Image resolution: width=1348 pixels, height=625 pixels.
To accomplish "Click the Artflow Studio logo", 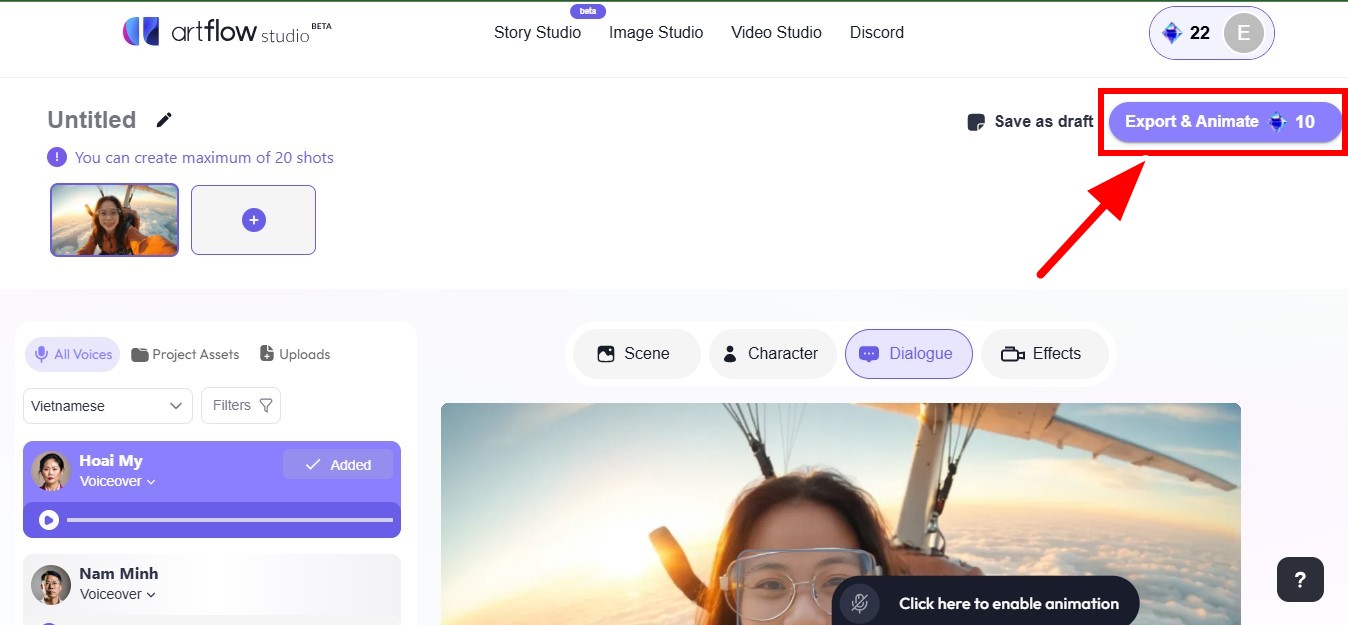I will pyautogui.click(x=226, y=32).
